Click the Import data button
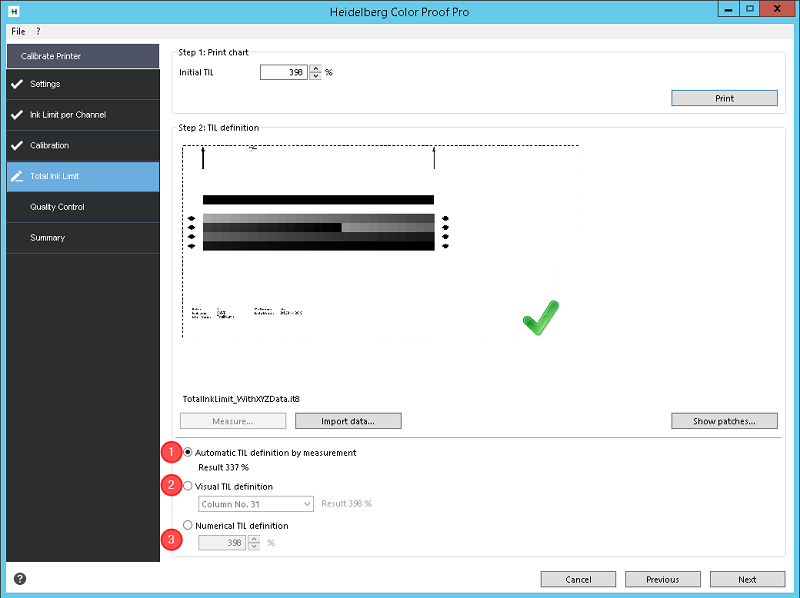 pyautogui.click(x=348, y=421)
